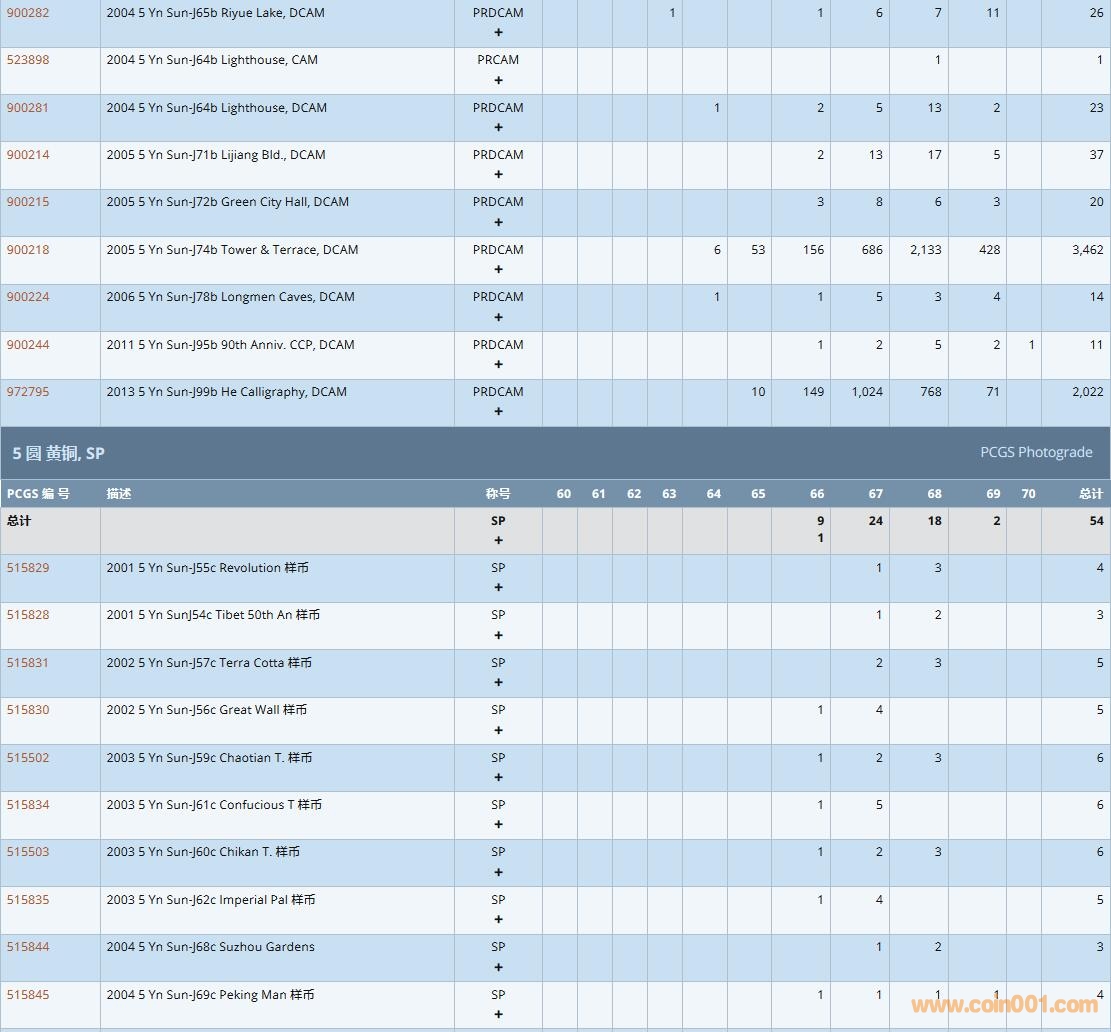This screenshot has width=1111, height=1032.
Task: Click the 5 圆 黄铜, SP section heading
Action: click(58, 453)
